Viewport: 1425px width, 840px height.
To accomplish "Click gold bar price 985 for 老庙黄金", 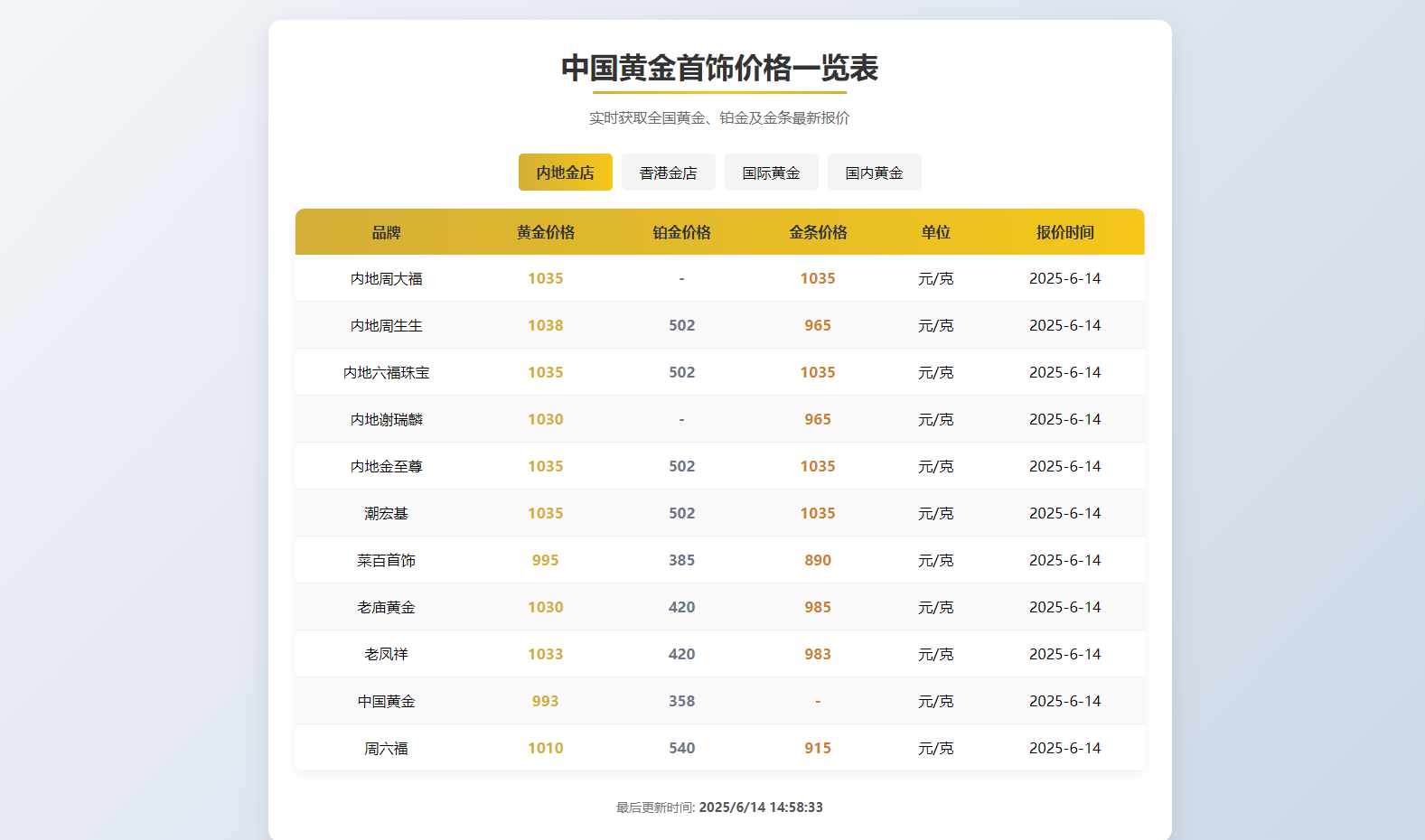I will (x=818, y=607).
